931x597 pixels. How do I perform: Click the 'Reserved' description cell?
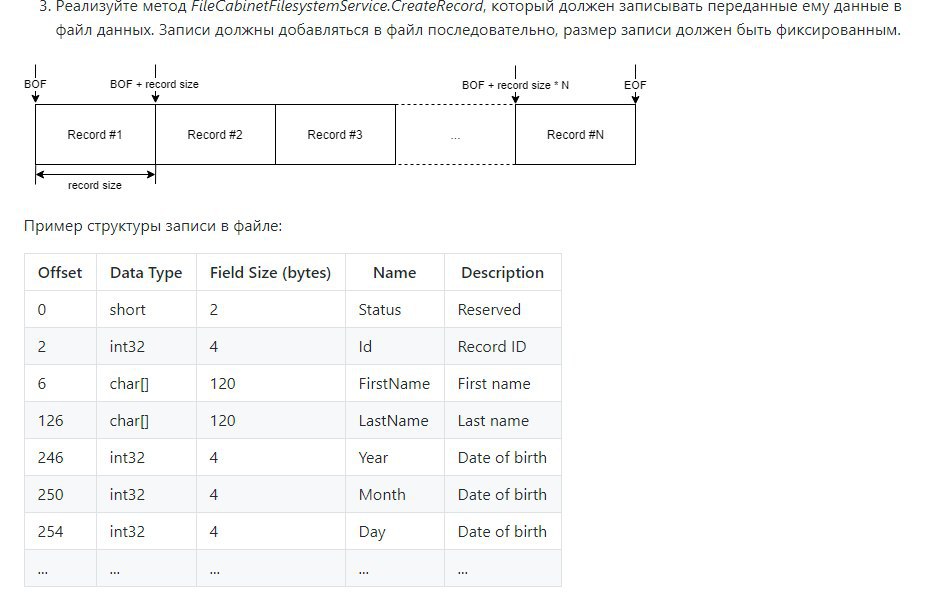point(502,309)
